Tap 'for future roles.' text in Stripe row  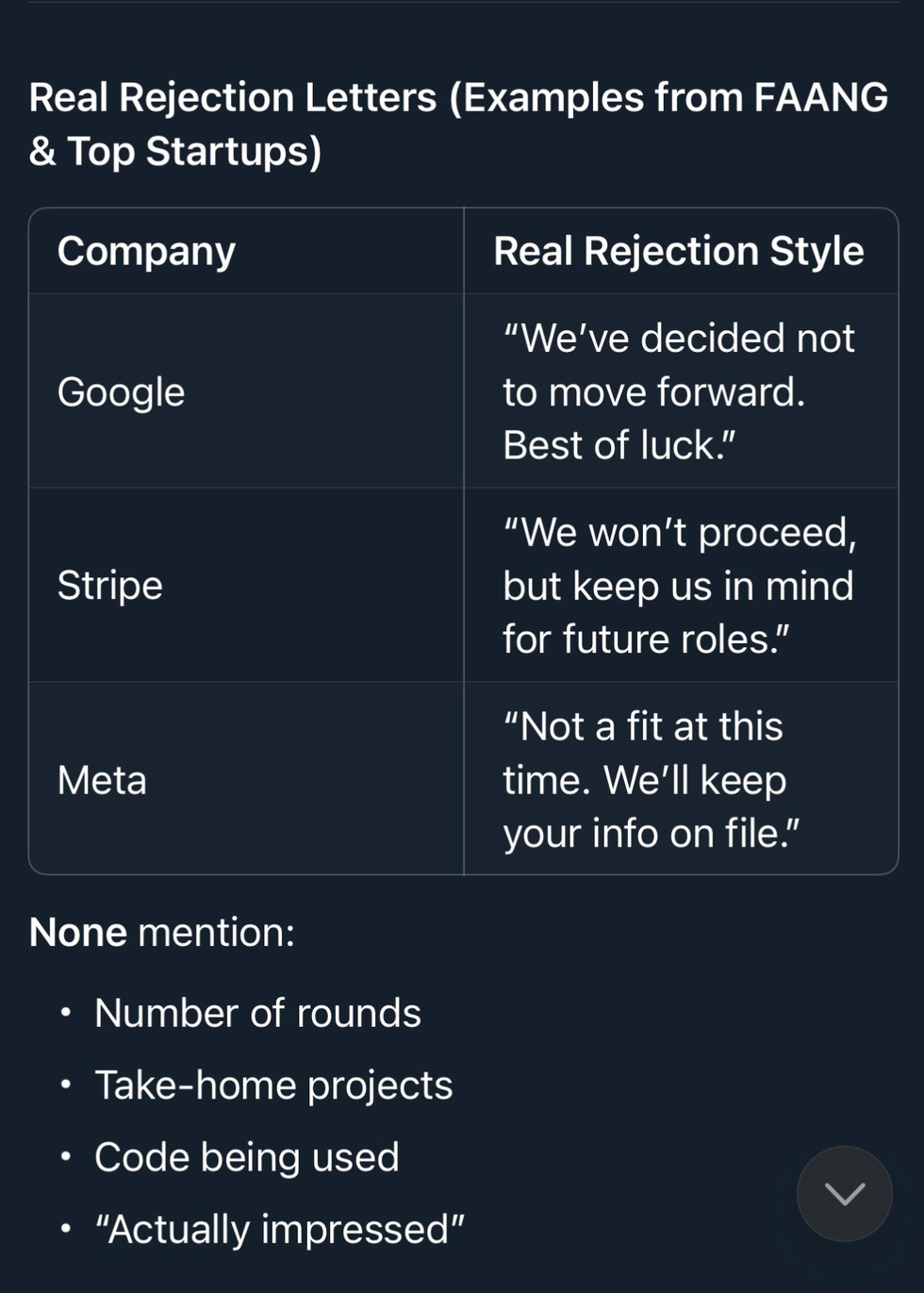646,639
